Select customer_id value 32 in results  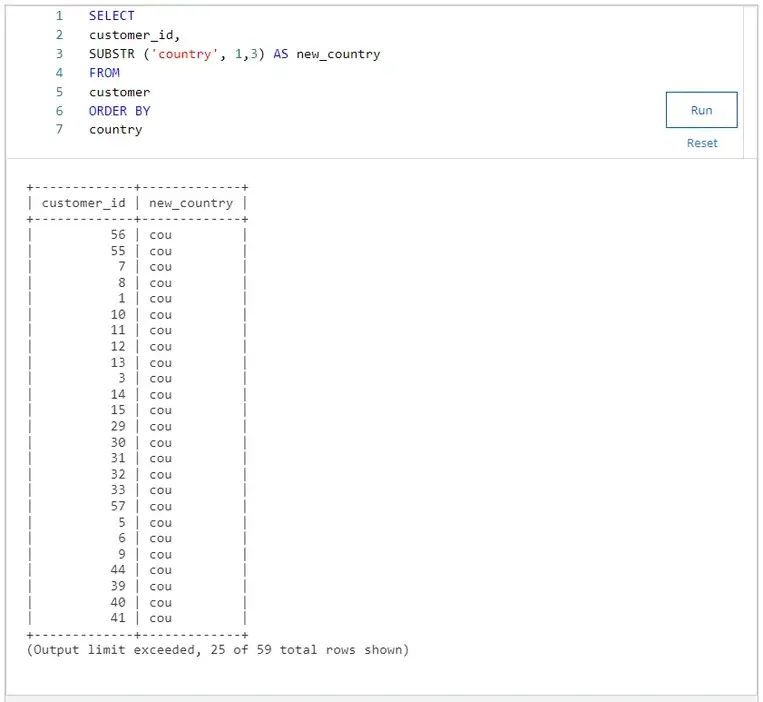coord(118,474)
